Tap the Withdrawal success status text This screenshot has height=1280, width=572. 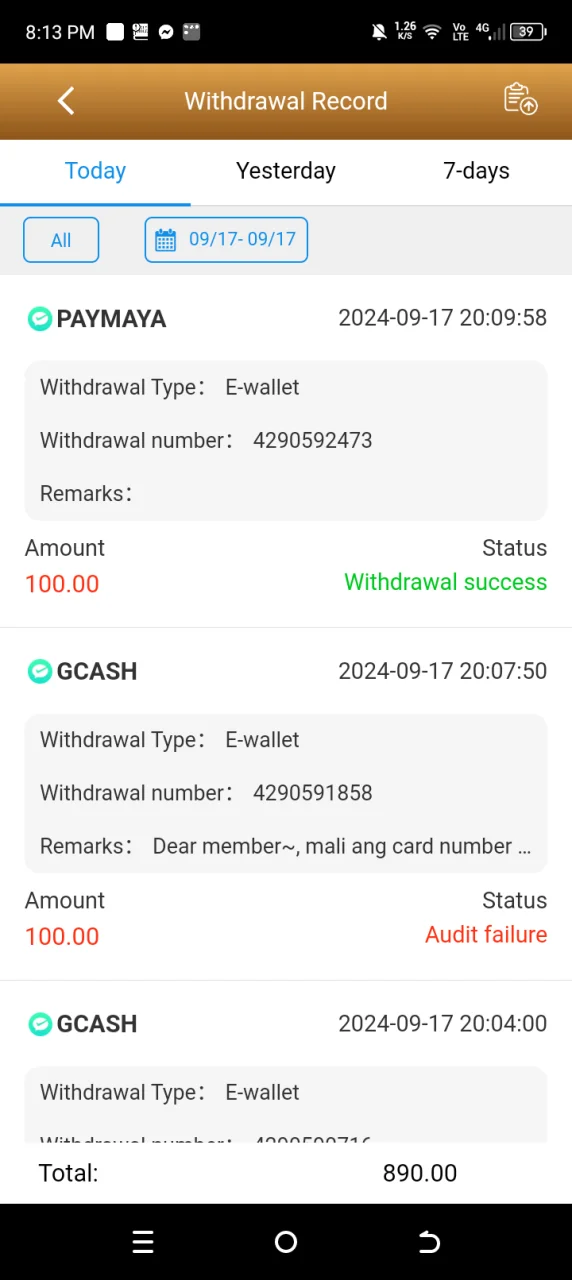[445, 582]
